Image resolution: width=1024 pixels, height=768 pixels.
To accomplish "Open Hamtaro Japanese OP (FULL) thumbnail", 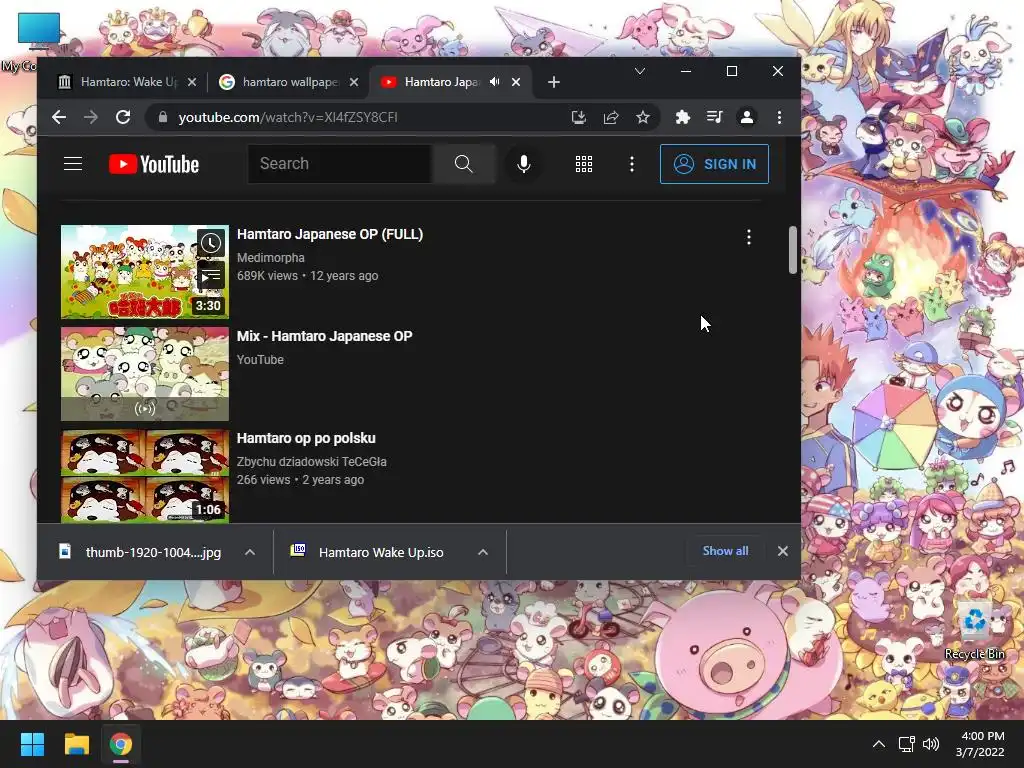I will coord(145,272).
